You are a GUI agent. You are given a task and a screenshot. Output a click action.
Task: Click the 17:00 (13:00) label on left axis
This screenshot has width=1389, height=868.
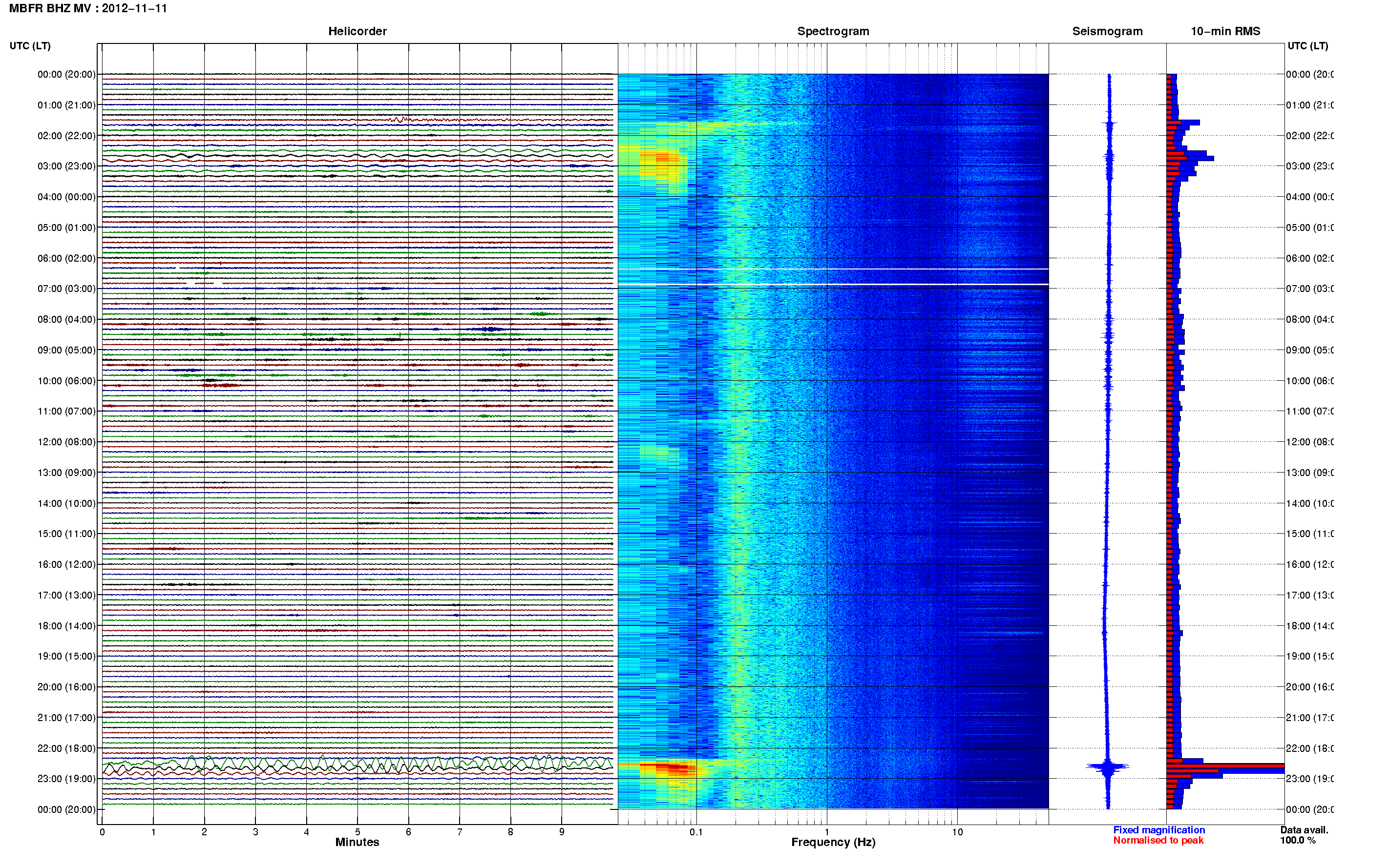coord(66,595)
